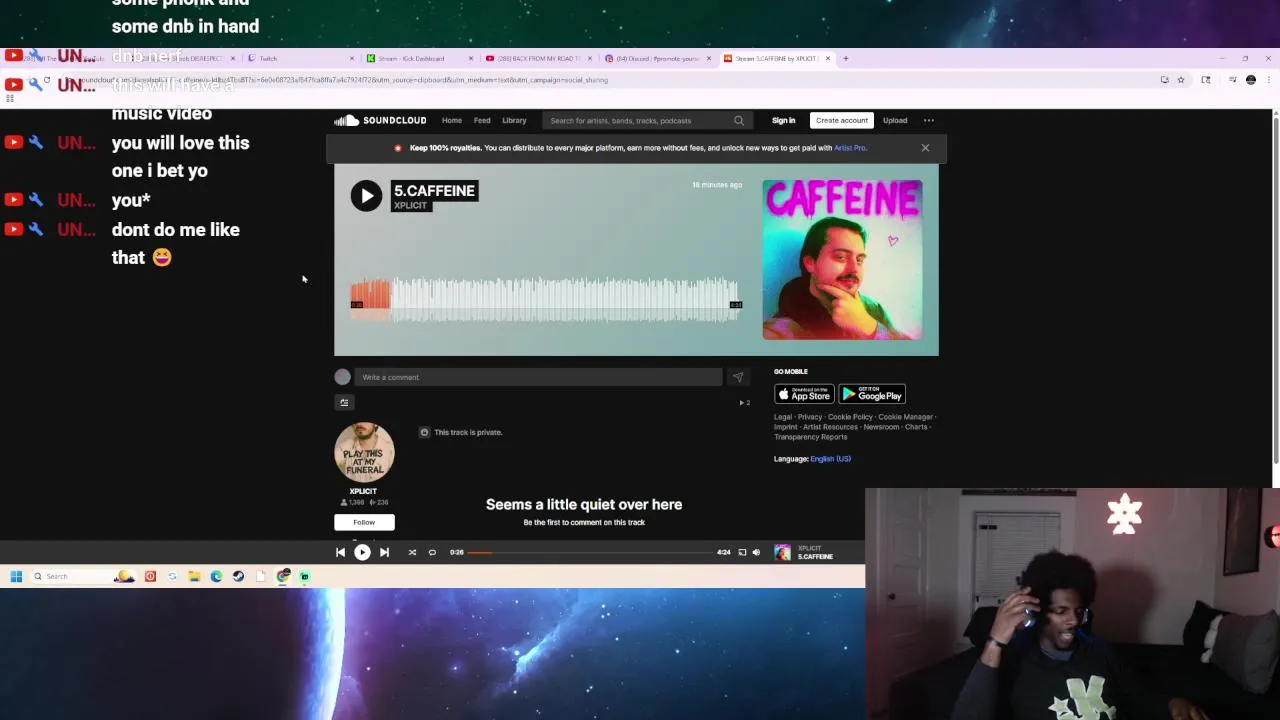1280x720 pixels.
Task: Click Create account
Action: pyautogui.click(x=841, y=120)
